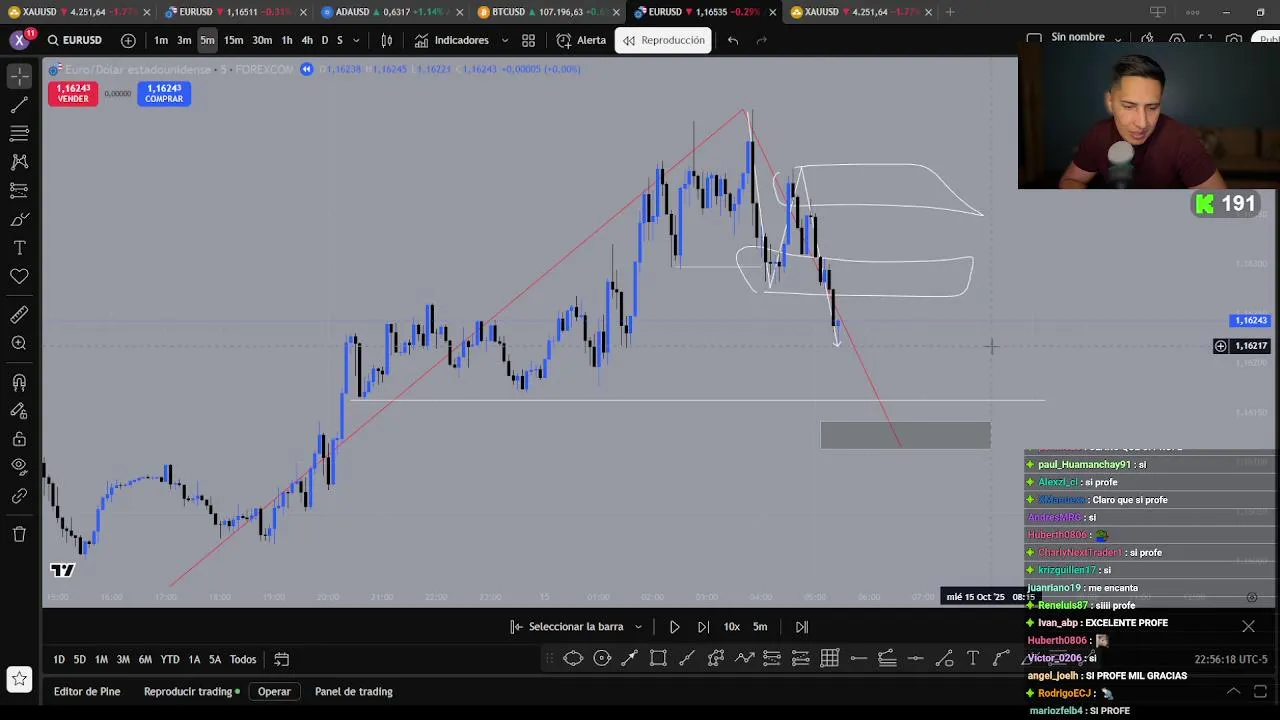Select the trend line drawing tool
The height and width of the screenshot is (720, 1280).
(x=19, y=104)
